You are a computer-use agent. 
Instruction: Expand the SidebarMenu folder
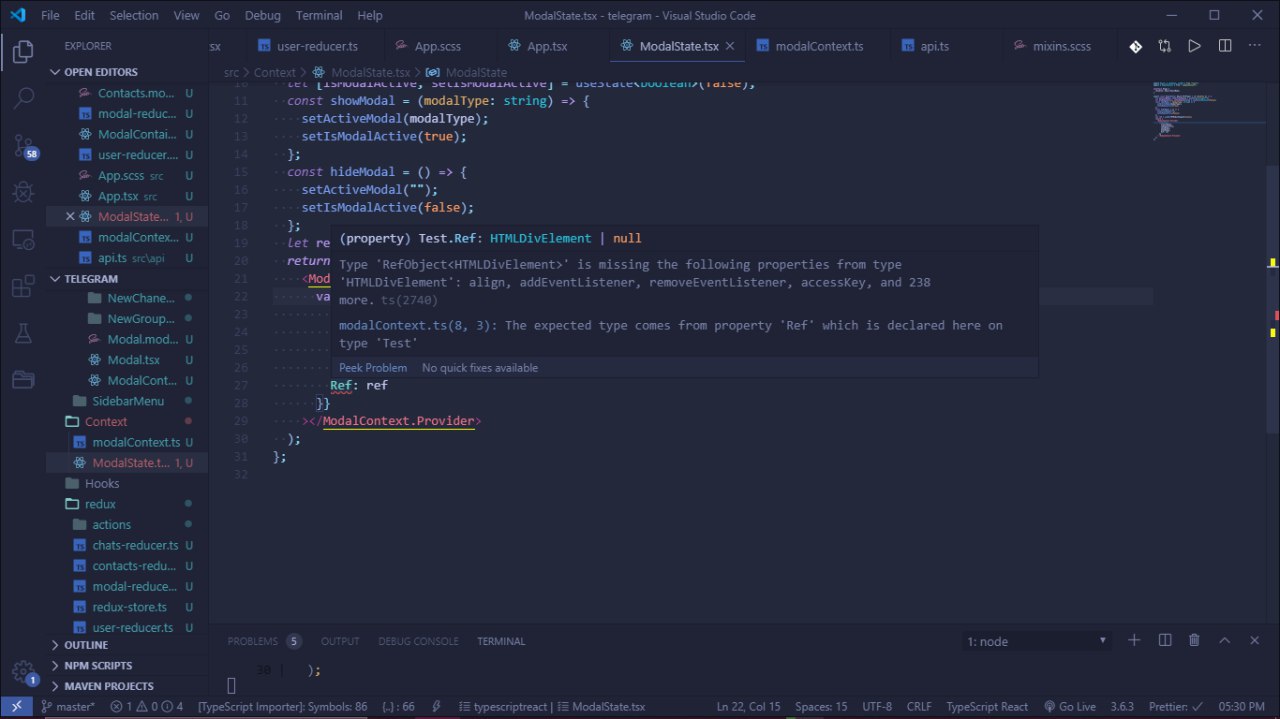point(127,401)
